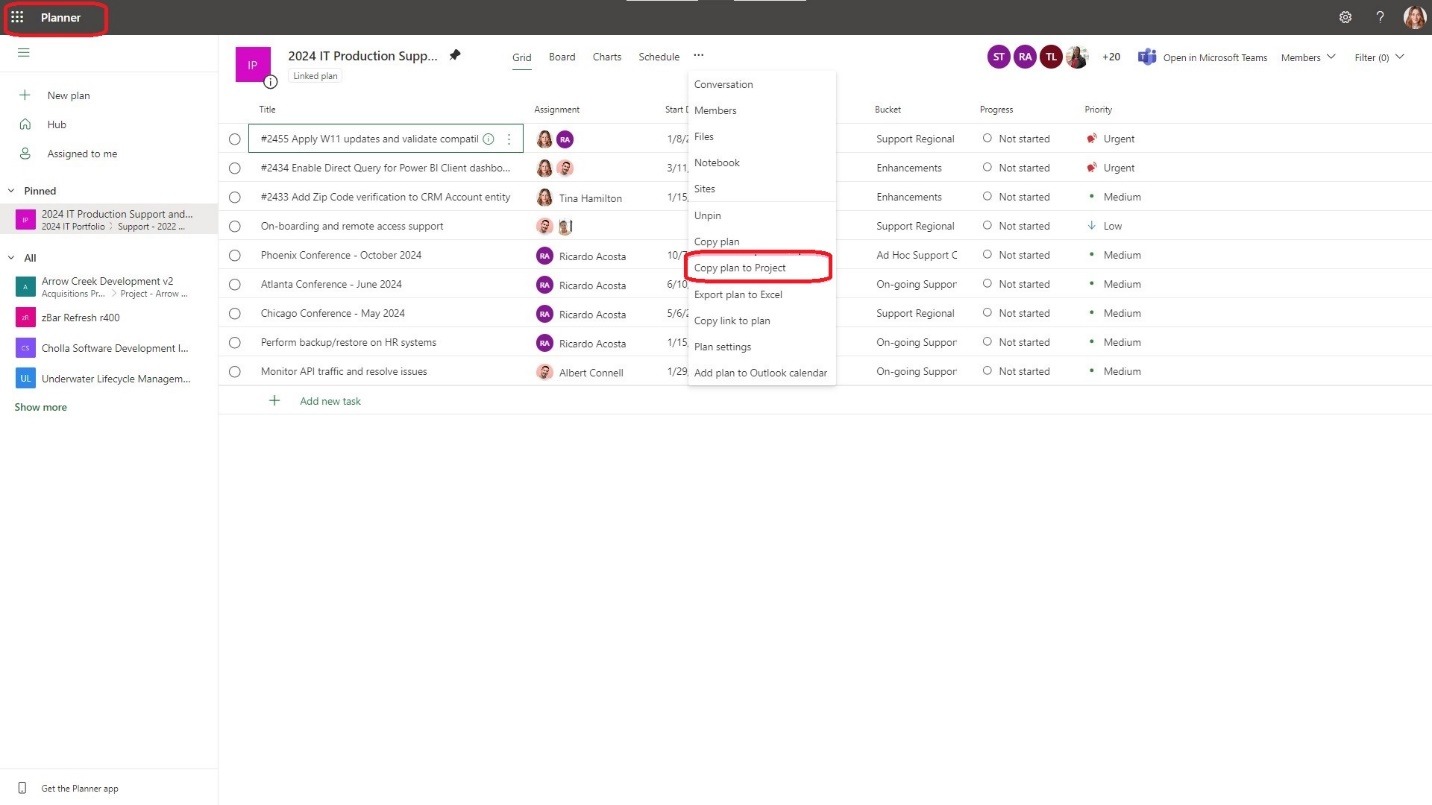
Task: Switch to the Schedule tab
Action: pos(659,57)
